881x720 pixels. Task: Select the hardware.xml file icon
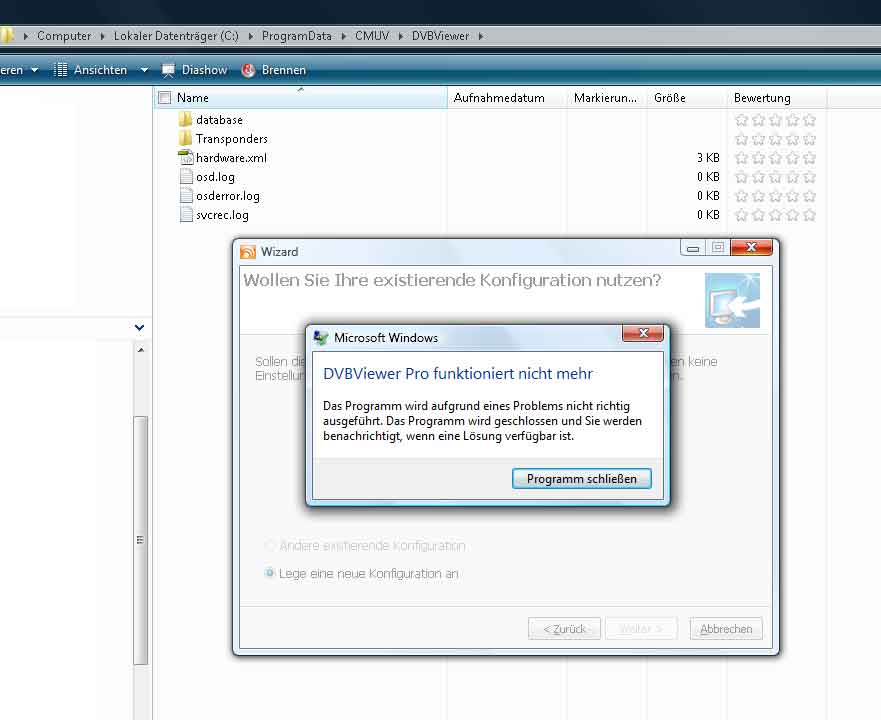coord(185,158)
